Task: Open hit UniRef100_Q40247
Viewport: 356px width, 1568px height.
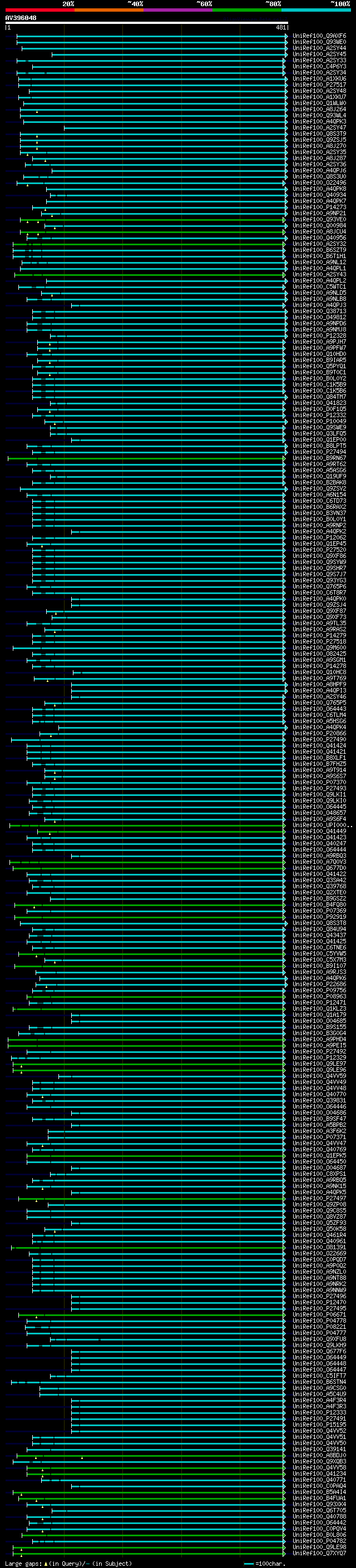Action: coord(319,844)
